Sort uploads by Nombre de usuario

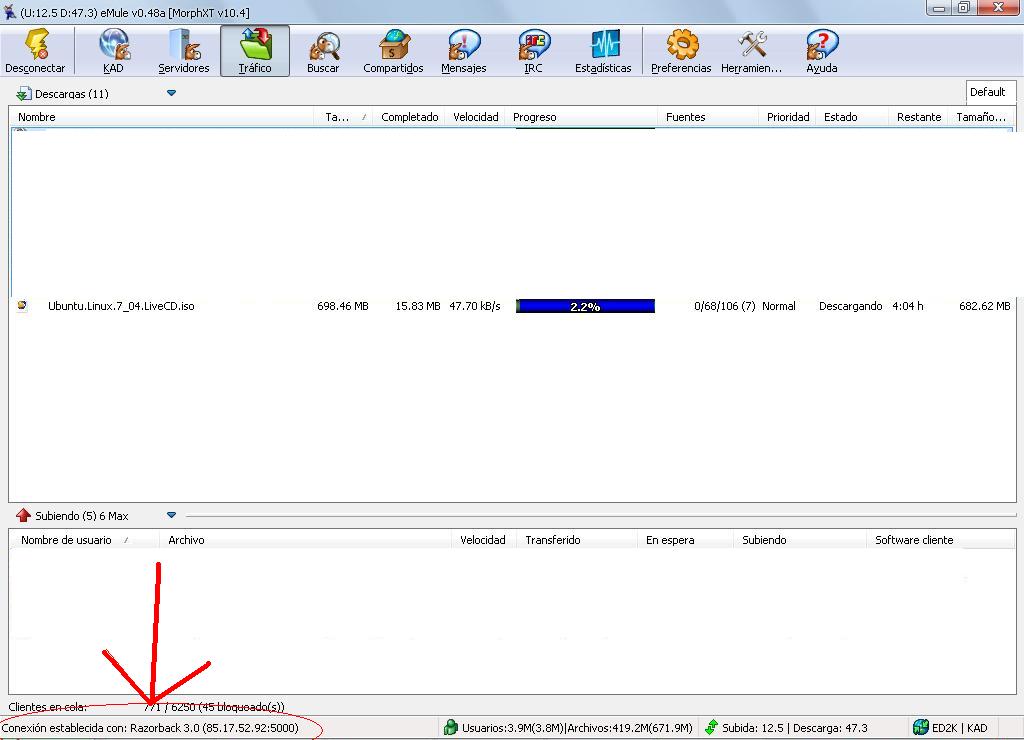(85, 539)
